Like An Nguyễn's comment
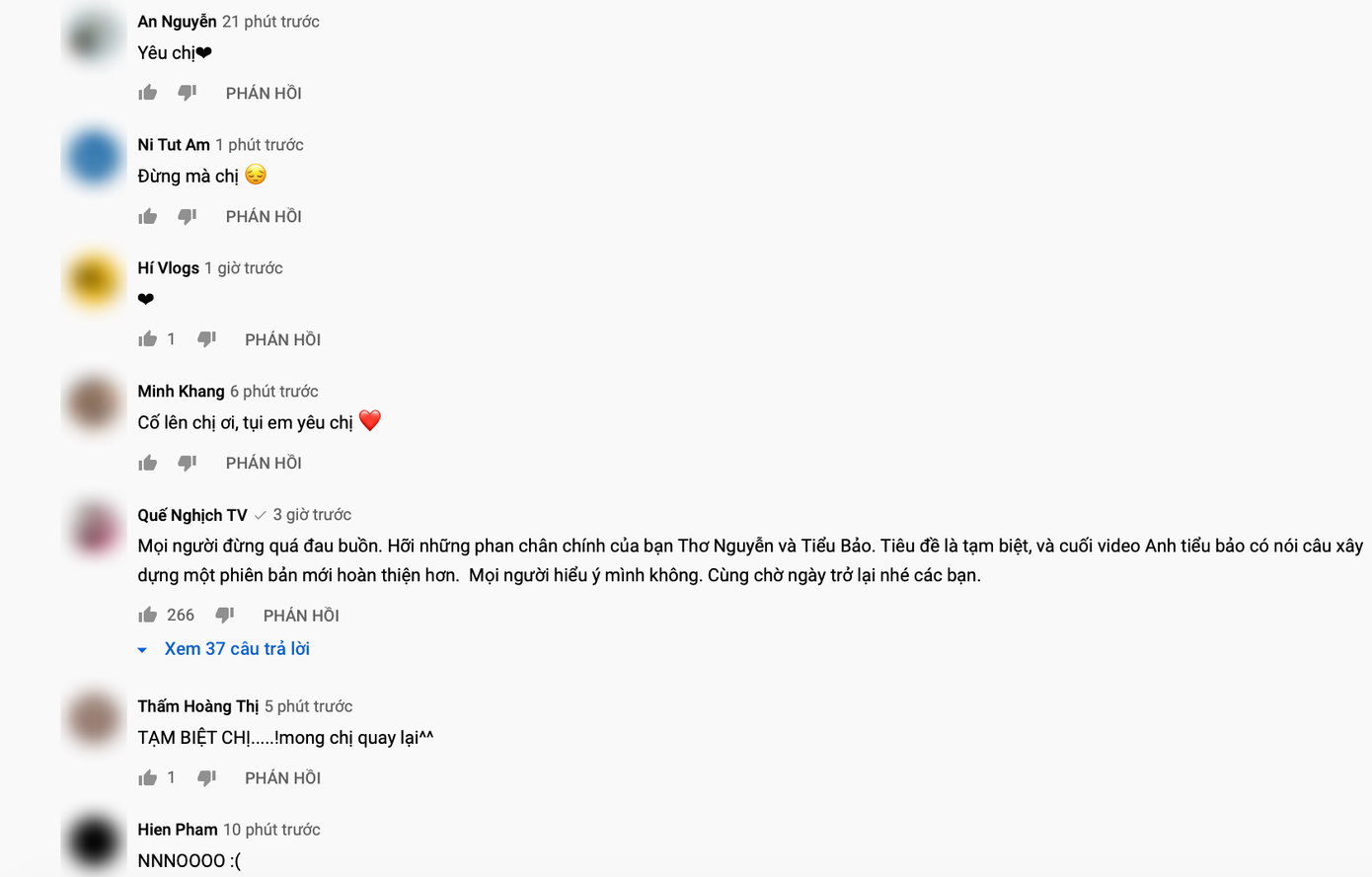 point(148,93)
